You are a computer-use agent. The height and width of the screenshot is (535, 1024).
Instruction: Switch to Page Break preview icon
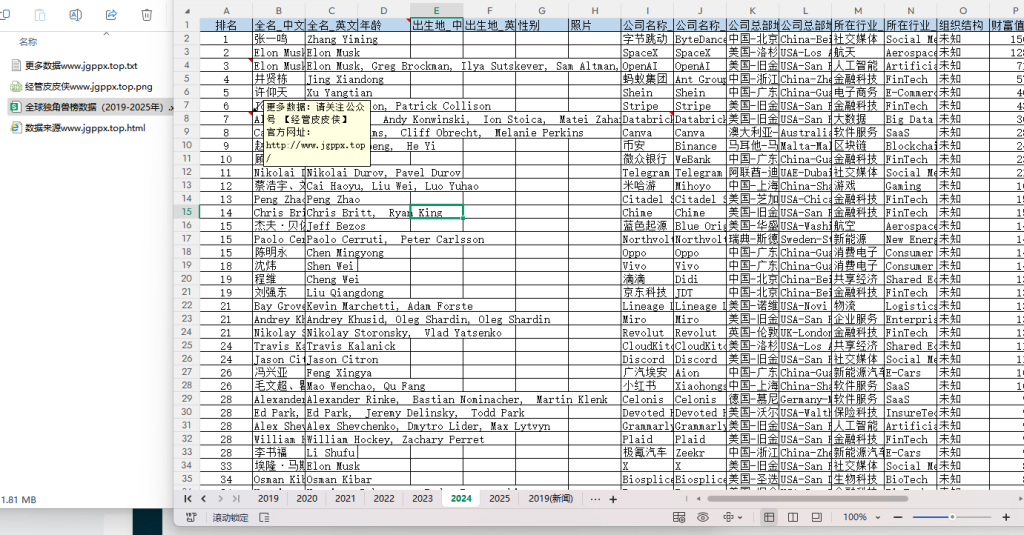(x=816, y=517)
